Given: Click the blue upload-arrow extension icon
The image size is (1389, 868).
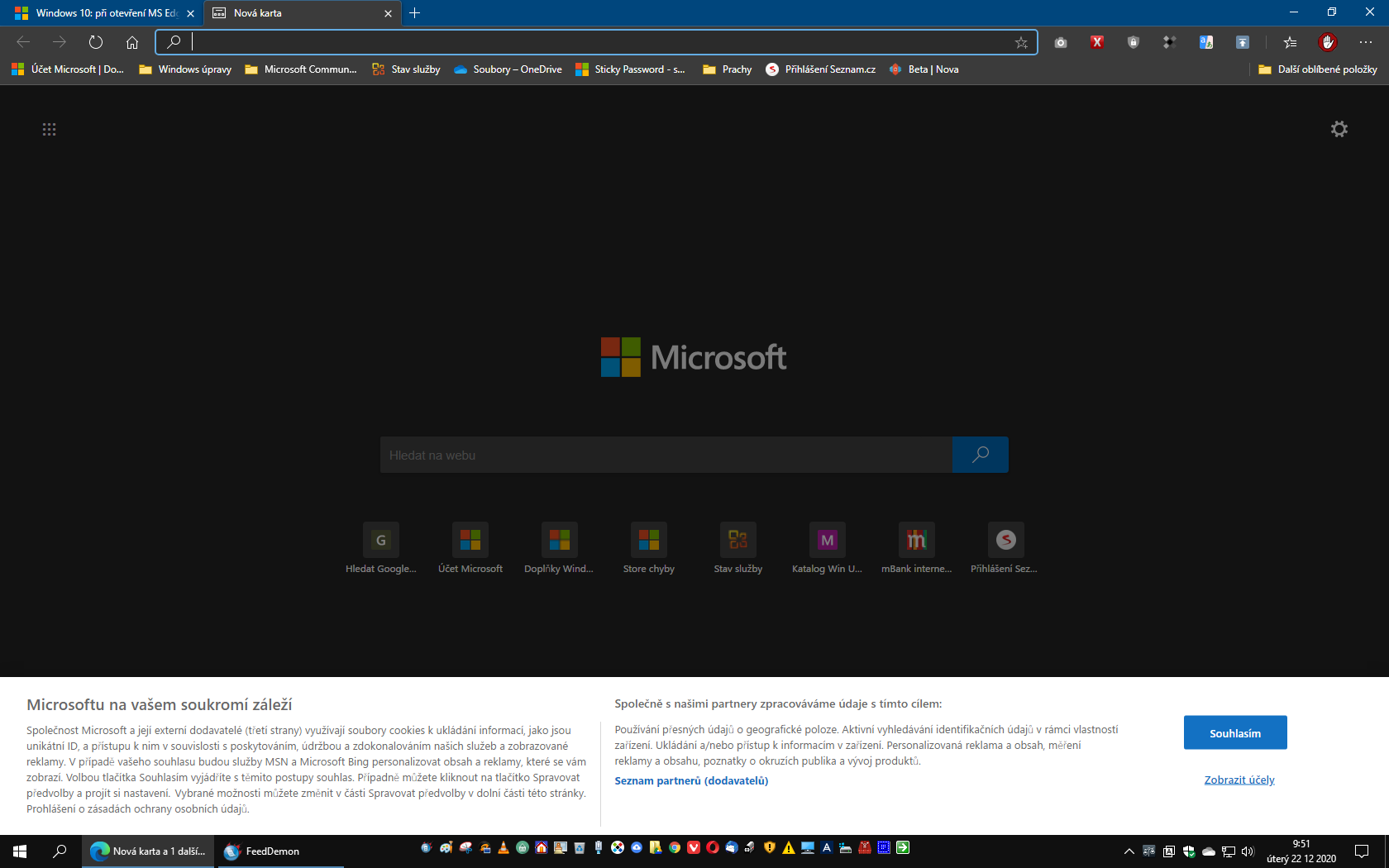Looking at the screenshot, I should 1243,42.
